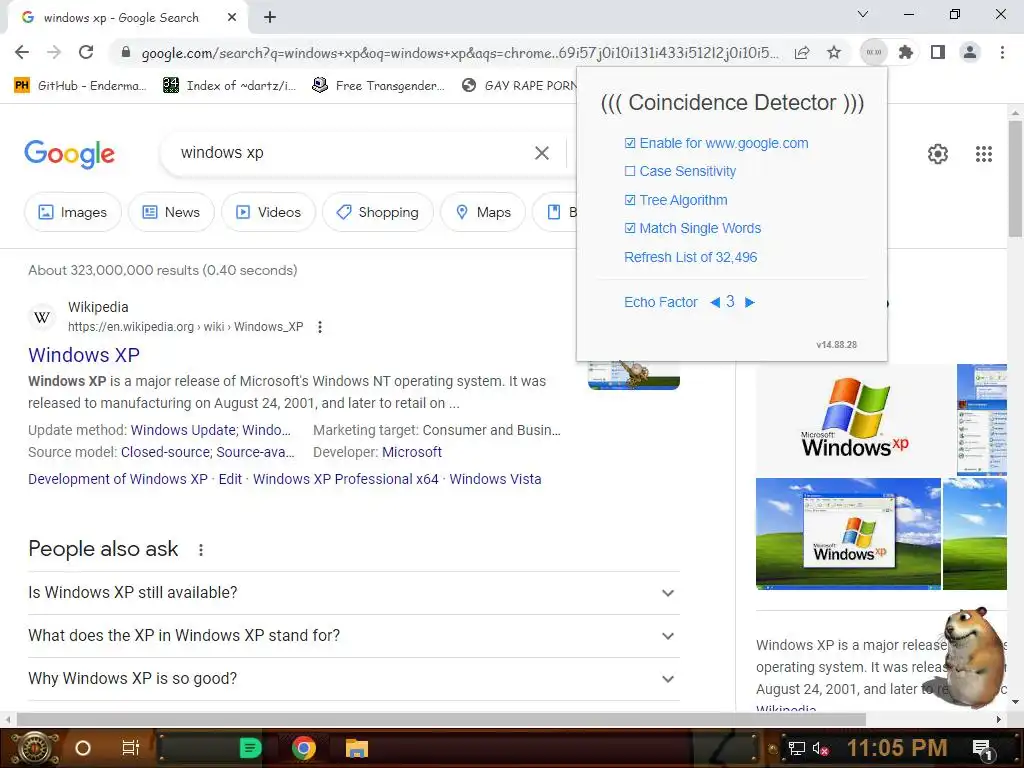Screen dimensions: 1024x768
Task: Open Windows XP Professional x64 link
Action: [x=345, y=479]
